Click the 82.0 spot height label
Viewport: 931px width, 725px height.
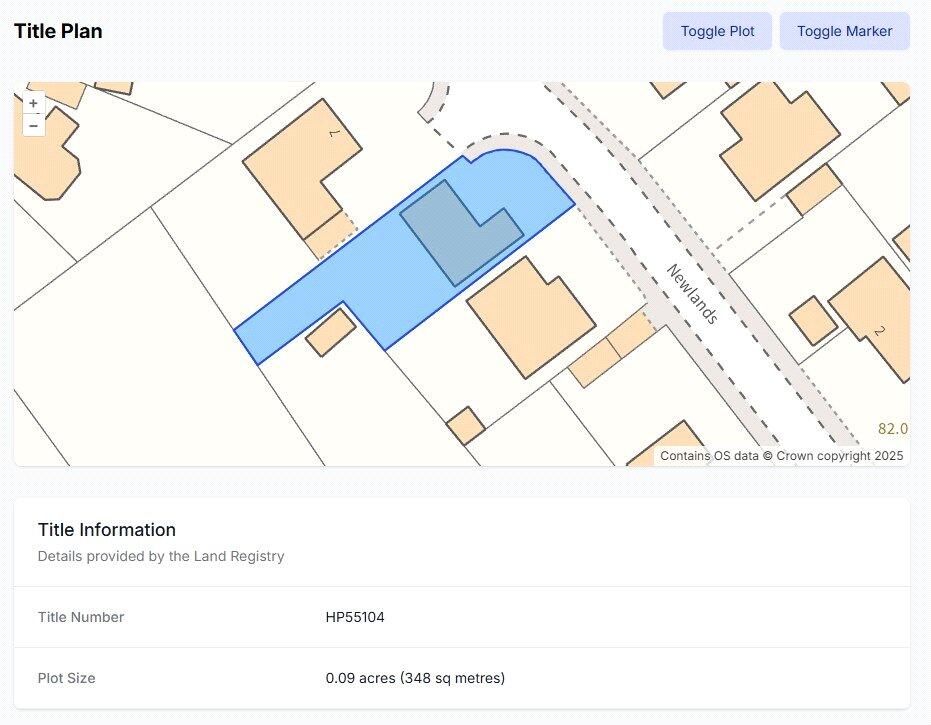pos(892,429)
